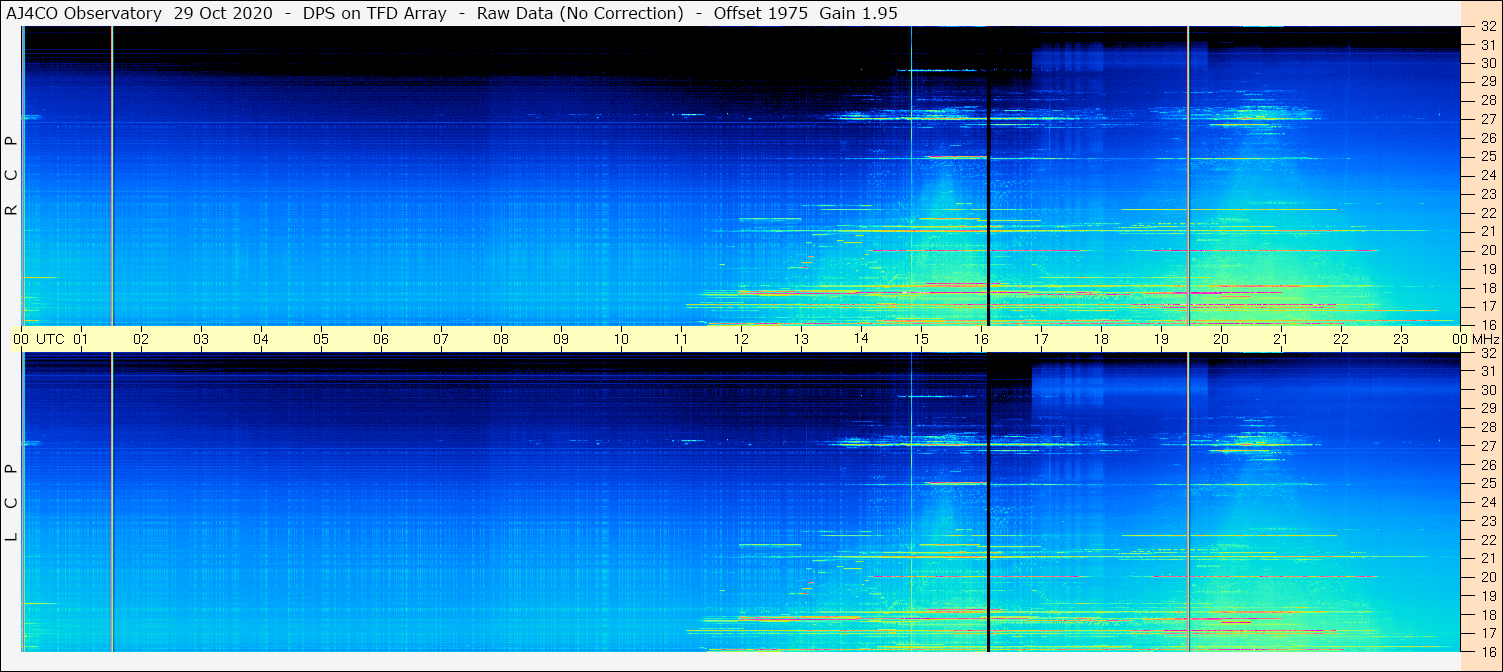Select the 'Offset 1975' value

761,14
